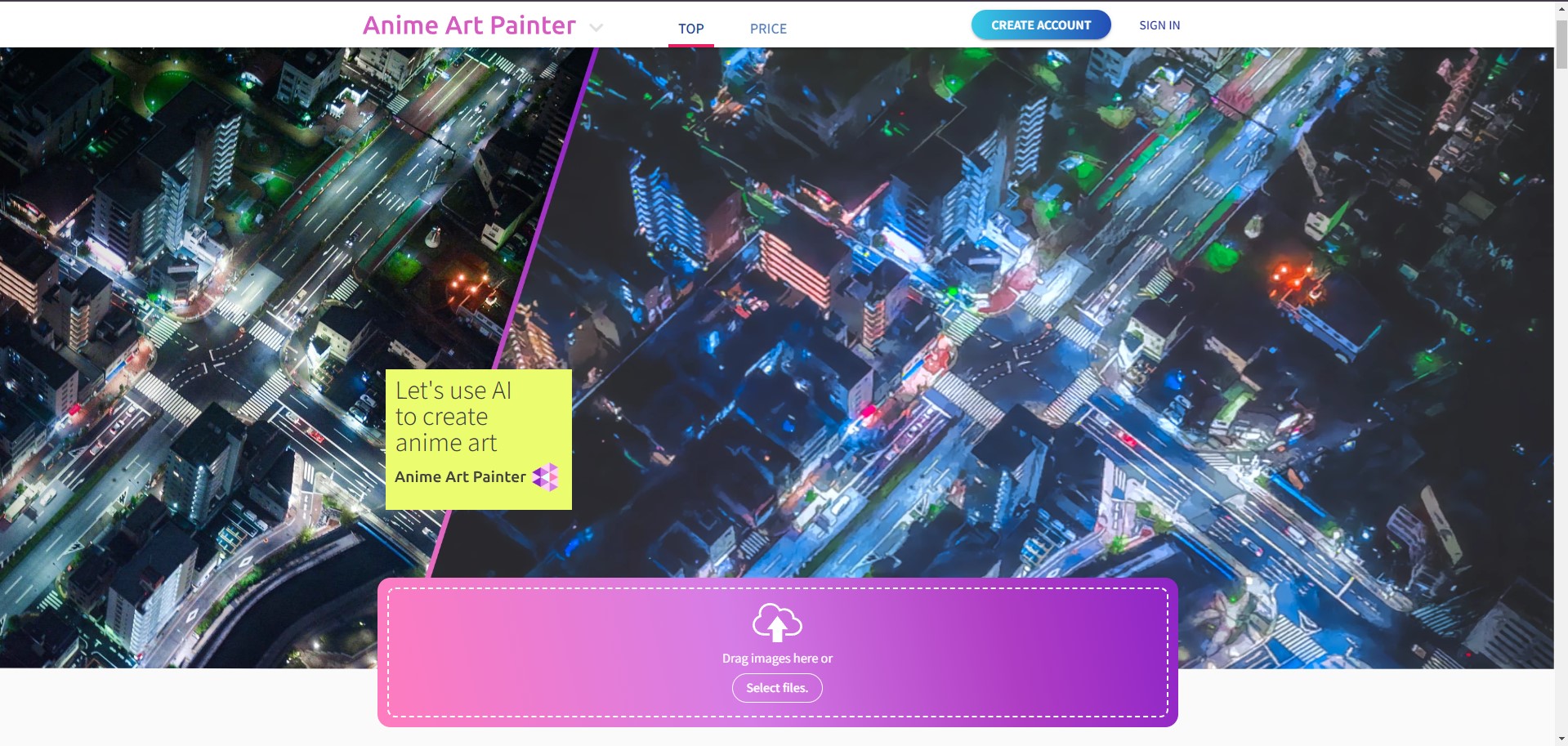The width and height of the screenshot is (1568, 746).
Task: Click the scrollbar up arrow
Action: point(1561,7)
